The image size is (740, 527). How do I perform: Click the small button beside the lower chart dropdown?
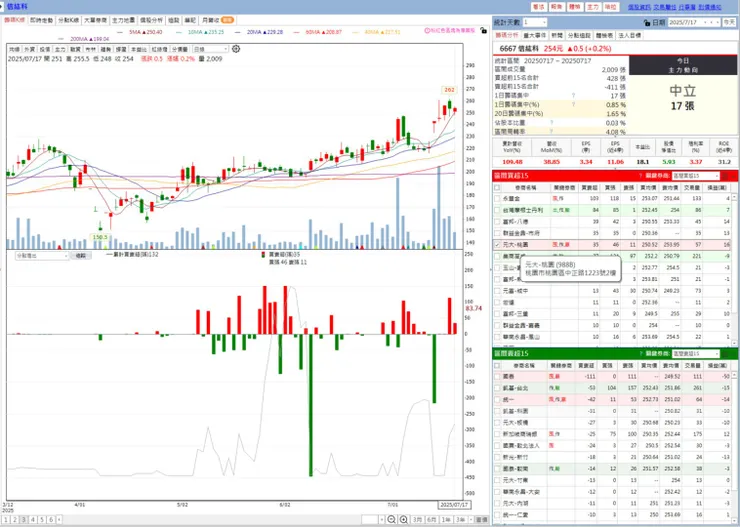coord(81,255)
